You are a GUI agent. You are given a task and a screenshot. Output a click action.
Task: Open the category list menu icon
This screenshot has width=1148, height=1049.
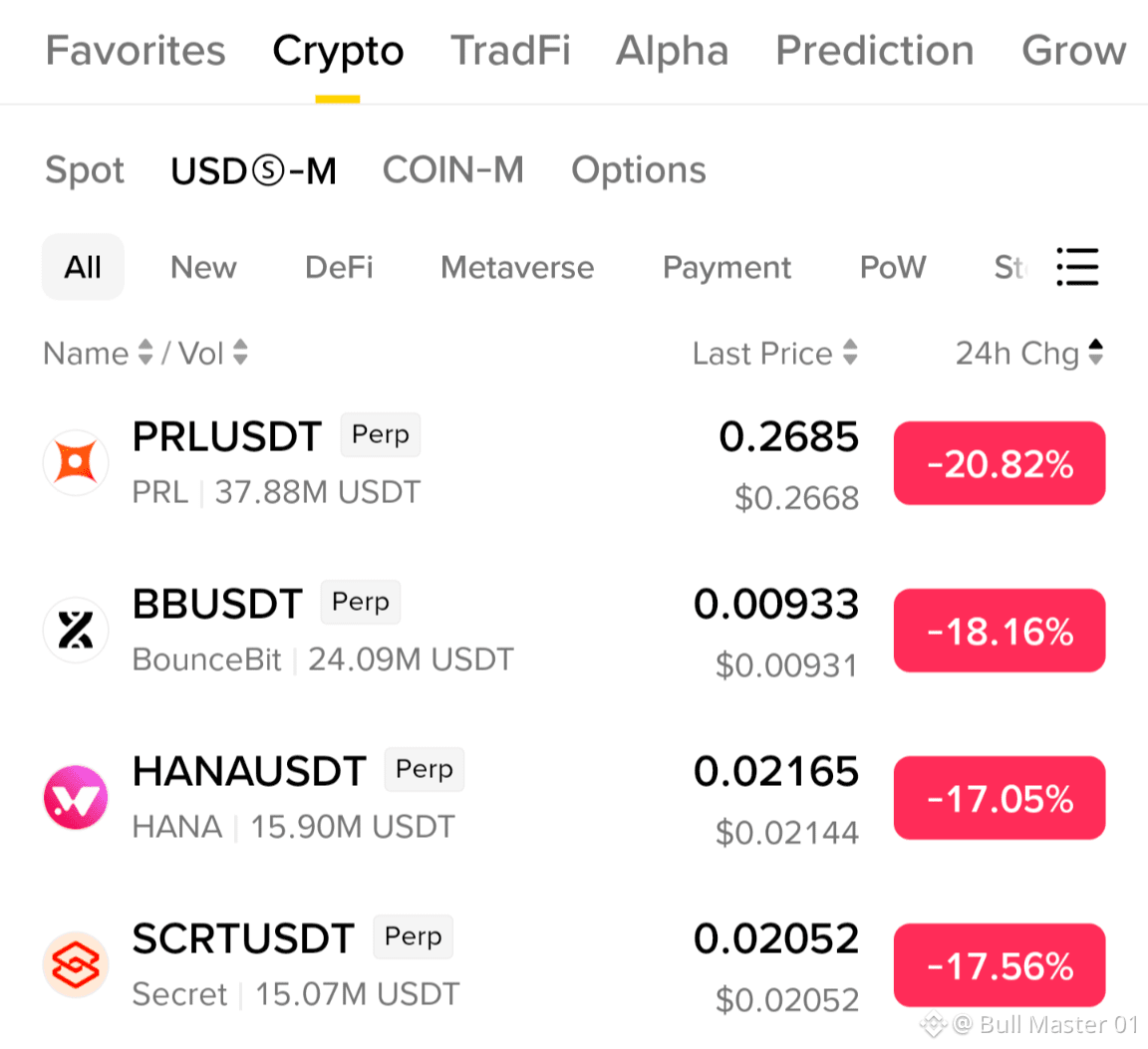click(x=1077, y=266)
